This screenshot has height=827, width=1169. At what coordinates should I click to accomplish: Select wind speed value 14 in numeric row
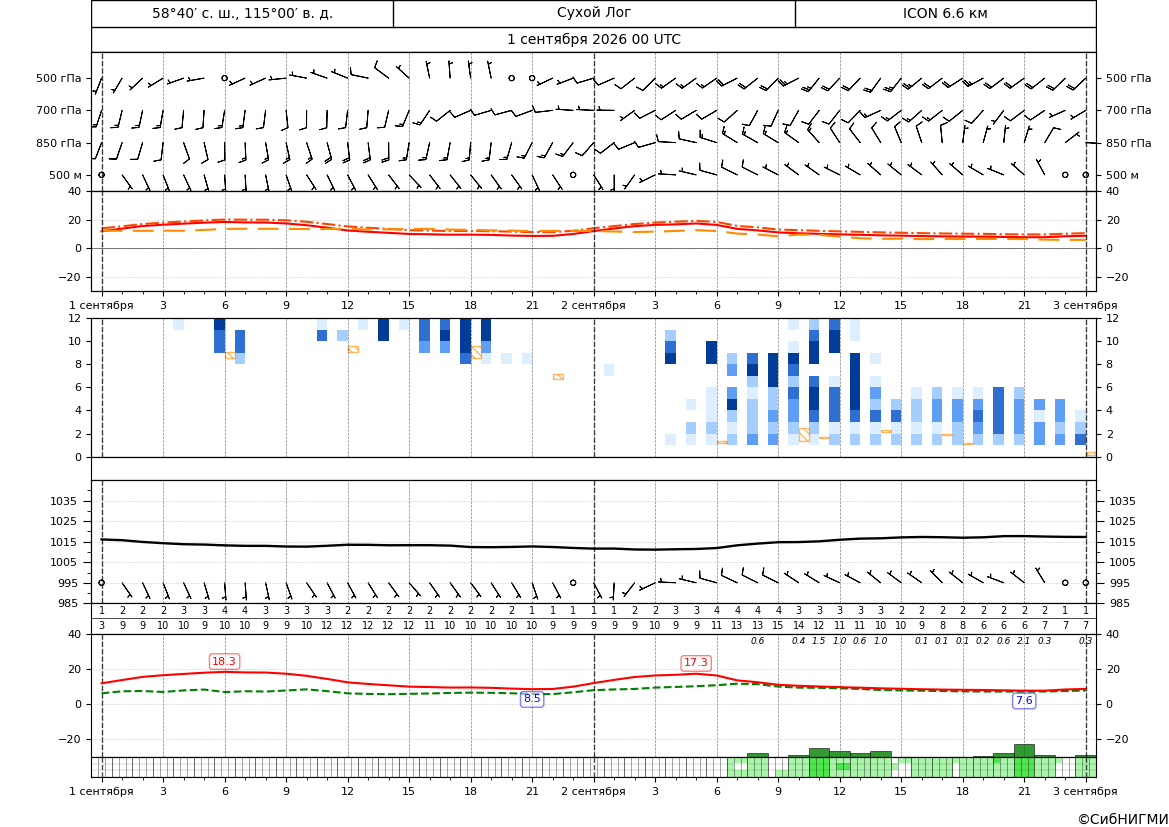click(x=798, y=626)
